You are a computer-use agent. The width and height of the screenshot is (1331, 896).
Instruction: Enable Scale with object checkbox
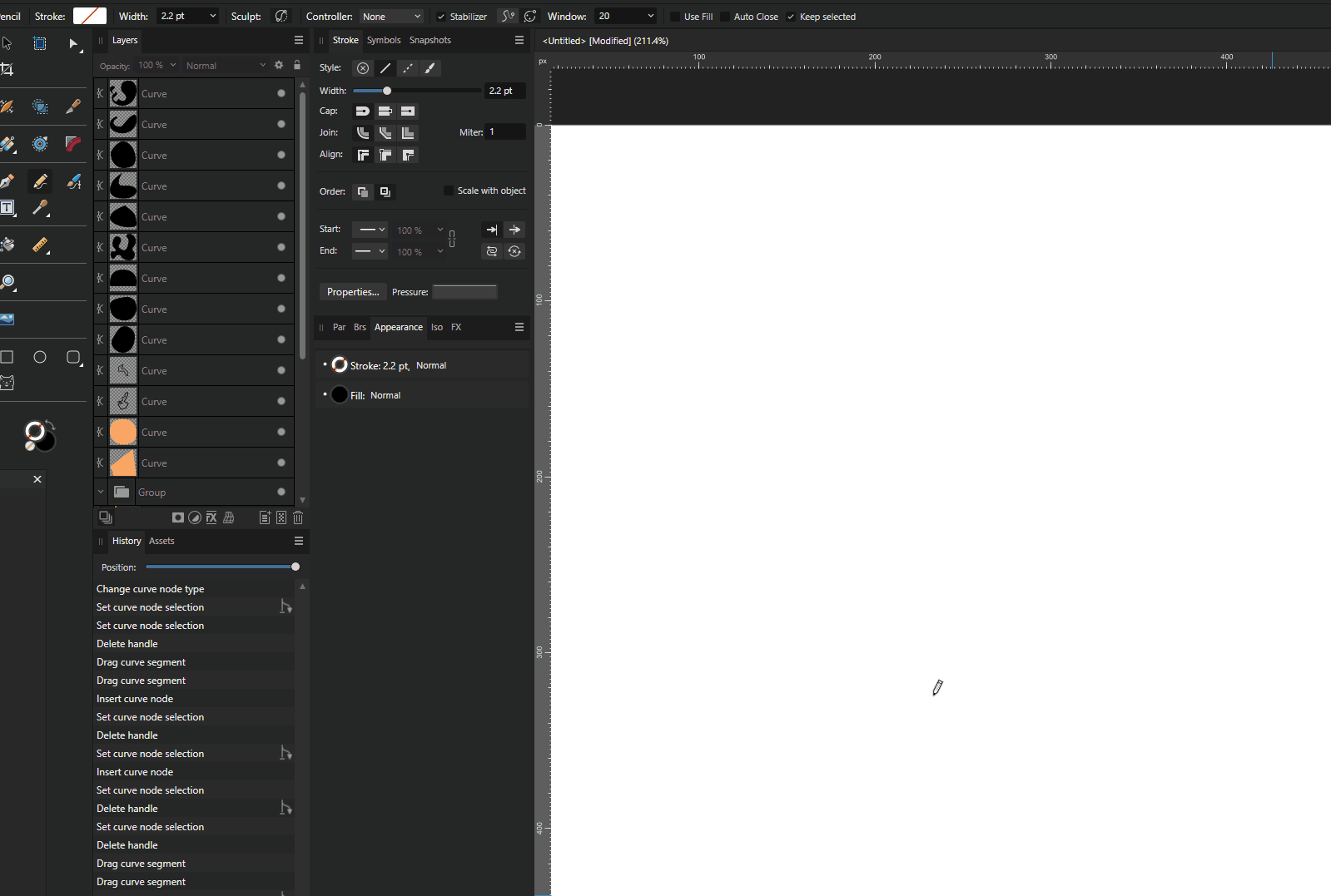[x=449, y=191]
